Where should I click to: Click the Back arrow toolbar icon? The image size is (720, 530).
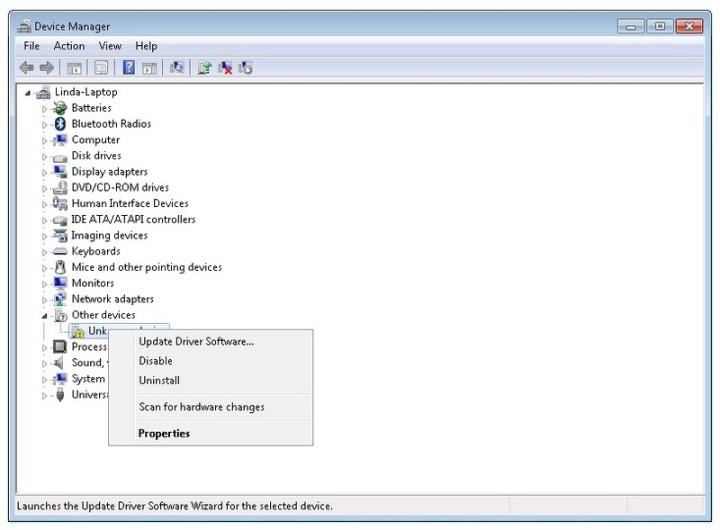pos(27,68)
